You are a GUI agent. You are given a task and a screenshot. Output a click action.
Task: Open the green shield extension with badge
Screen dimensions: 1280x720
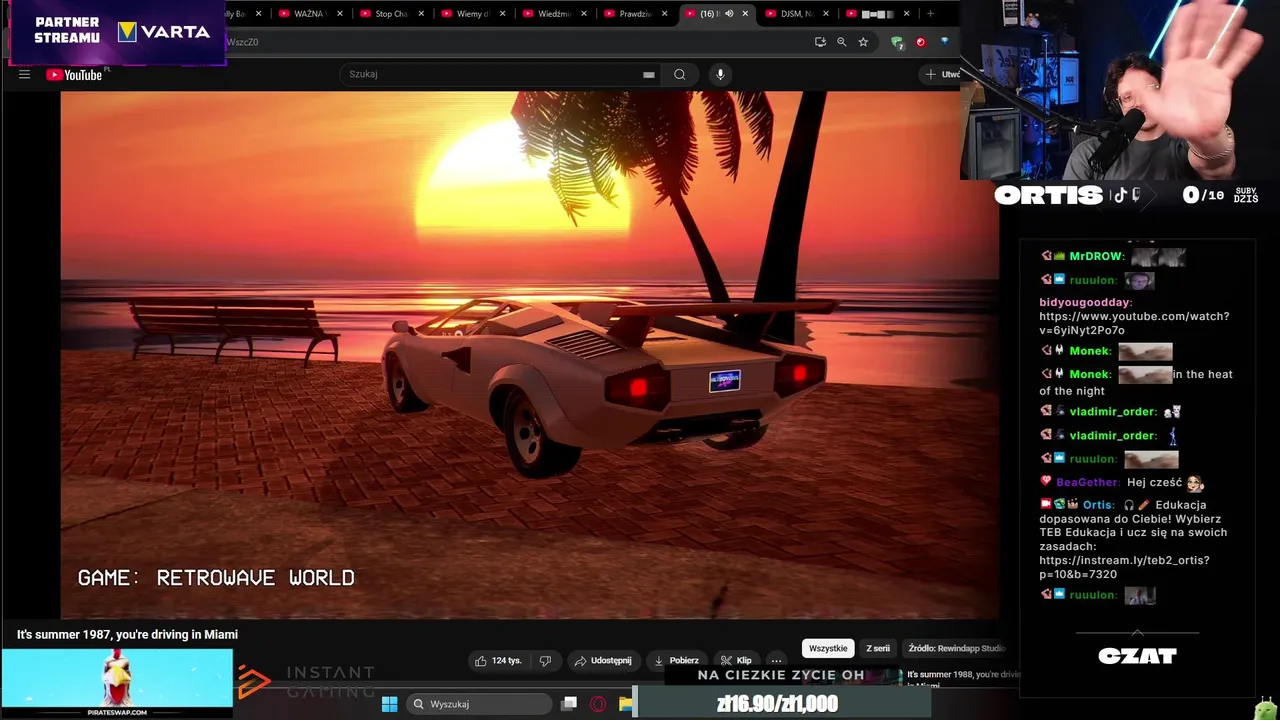point(897,42)
